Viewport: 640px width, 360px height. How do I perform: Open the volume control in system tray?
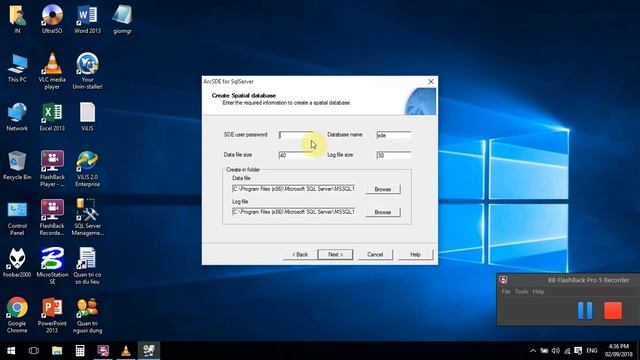pos(556,351)
